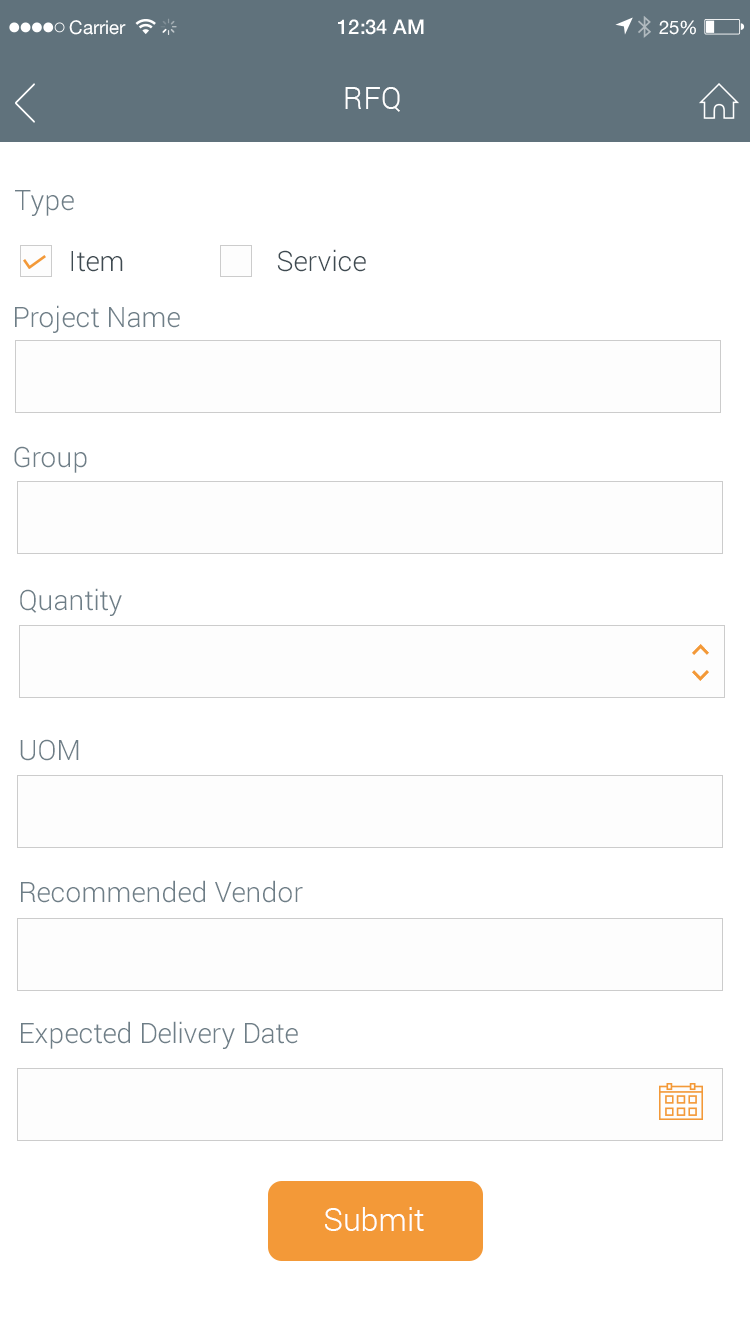Tap the UOM input box
Viewport: 750px width, 1324px height.
coord(369,811)
